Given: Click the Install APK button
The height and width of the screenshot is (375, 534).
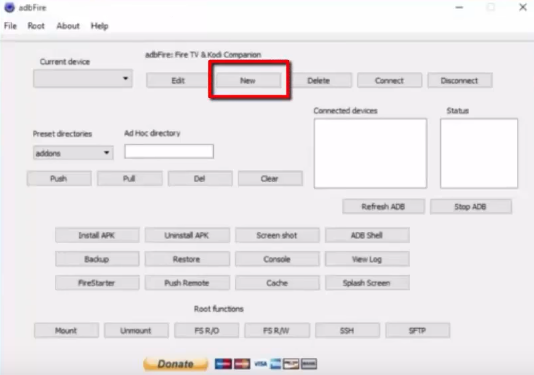Looking at the screenshot, I should click(x=97, y=235).
